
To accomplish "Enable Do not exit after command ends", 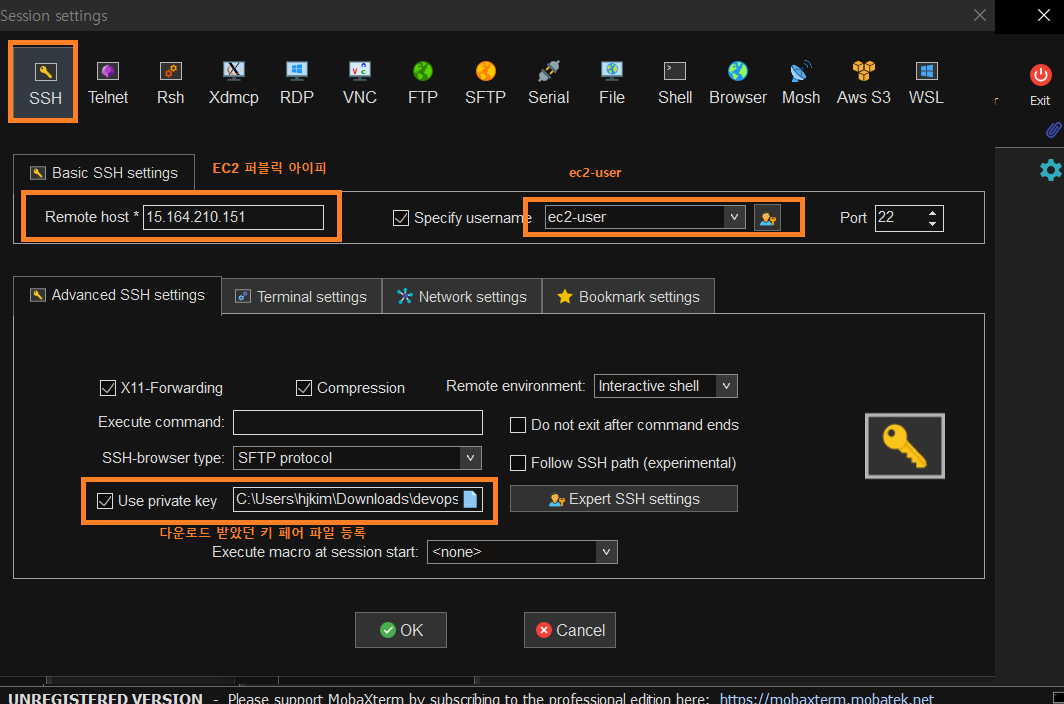I will pos(518,425).
